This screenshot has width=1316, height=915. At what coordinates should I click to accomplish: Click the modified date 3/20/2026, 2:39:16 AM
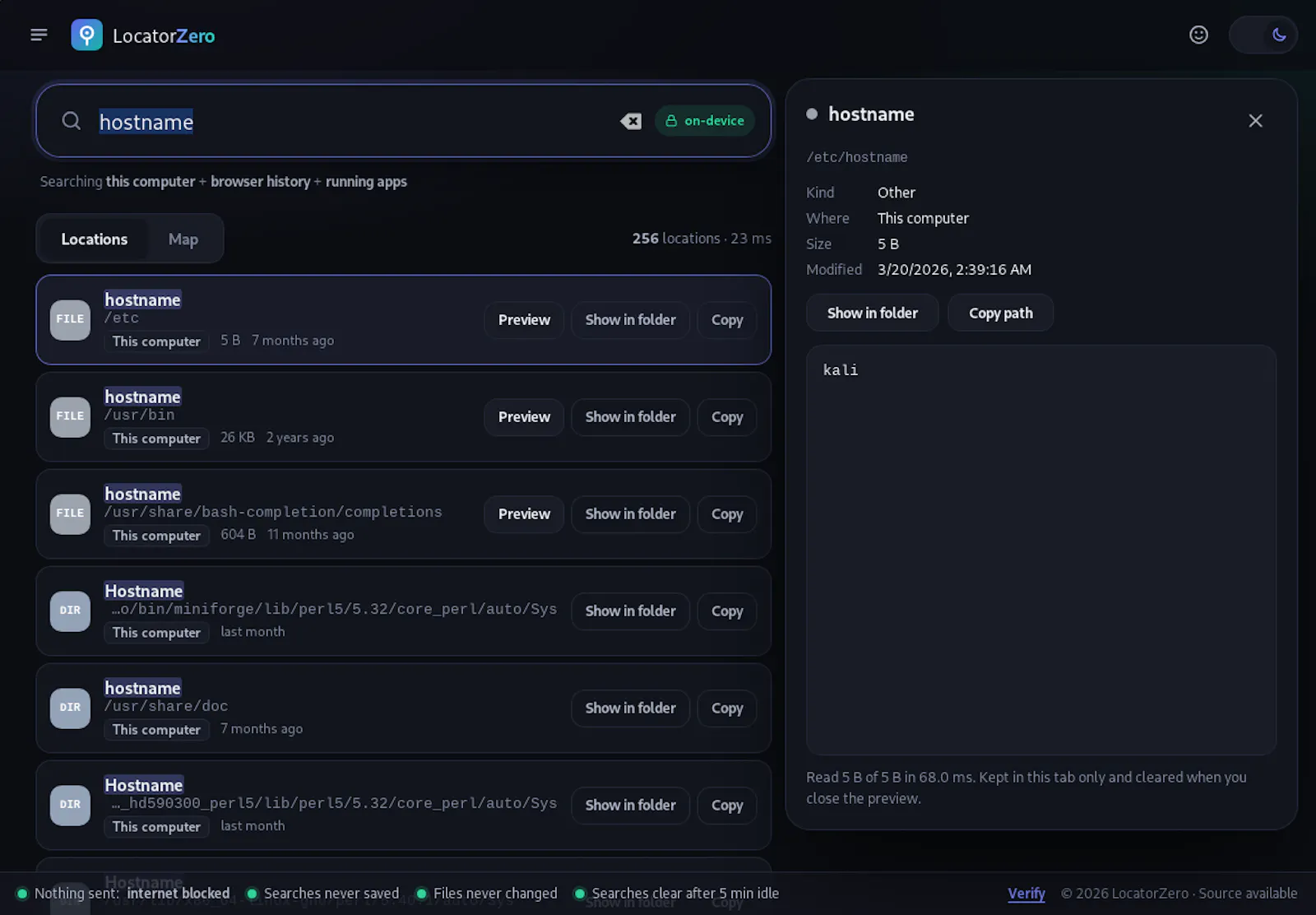tap(954, 270)
